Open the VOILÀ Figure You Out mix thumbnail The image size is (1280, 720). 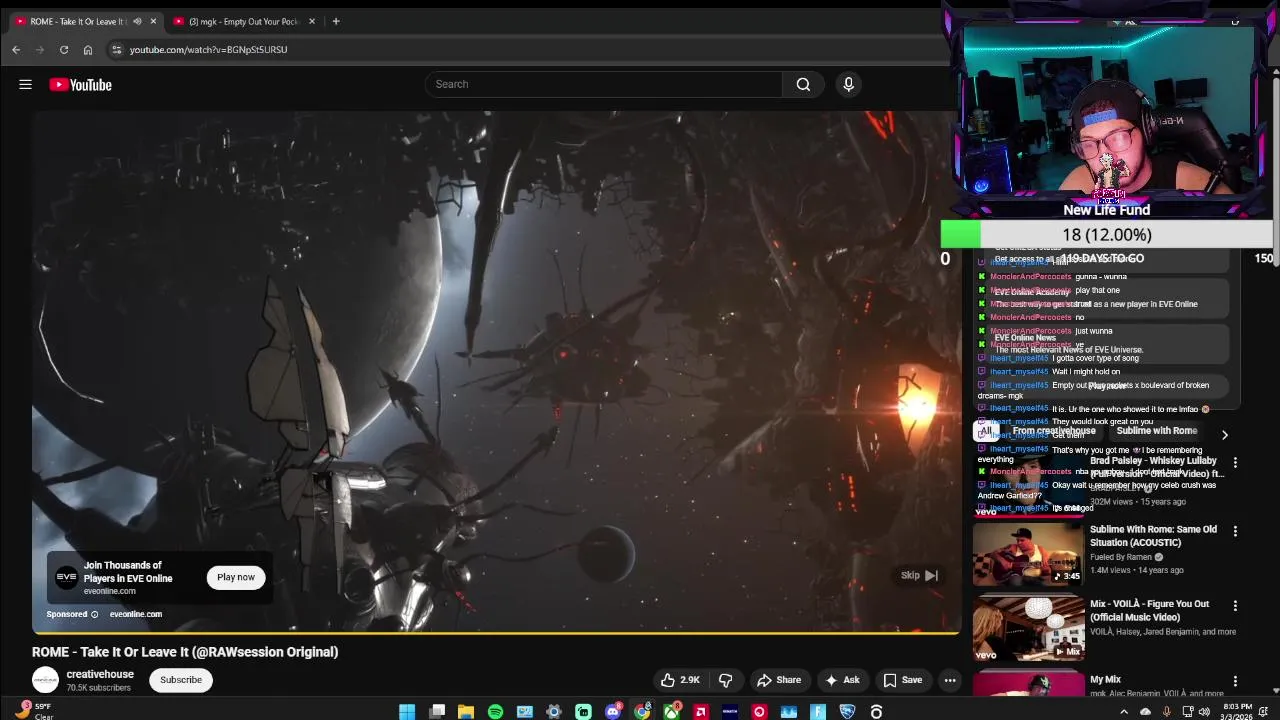click(x=1028, y=629)
